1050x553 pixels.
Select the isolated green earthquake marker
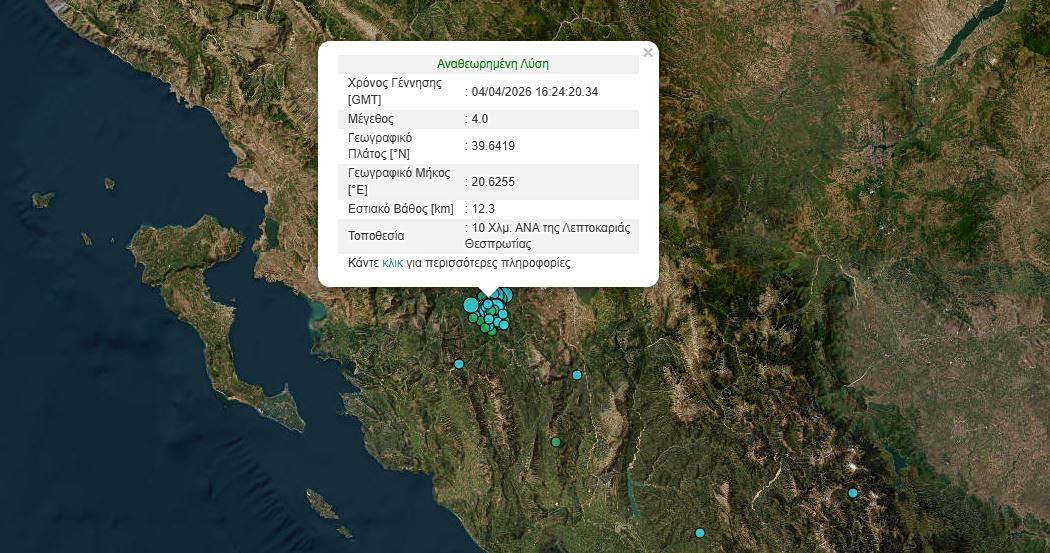pyautogui.click(x=556, y=442)
